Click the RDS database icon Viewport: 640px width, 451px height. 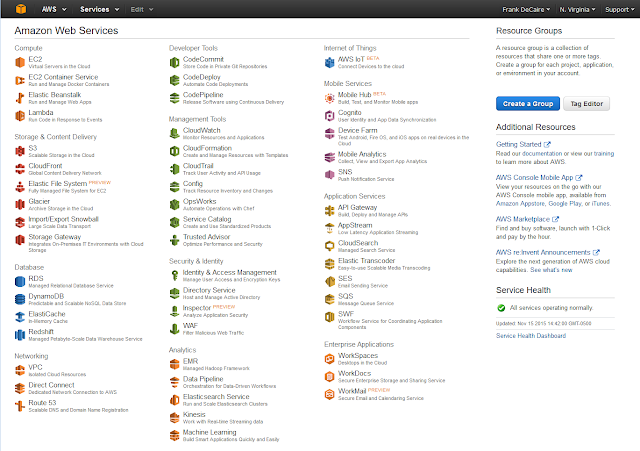[20, 282]
